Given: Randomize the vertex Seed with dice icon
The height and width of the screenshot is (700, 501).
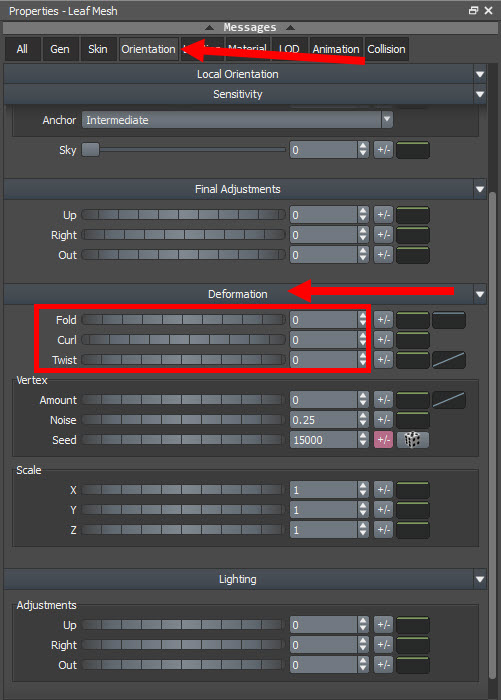Looking at the screenshot, I should pos(413,440).
